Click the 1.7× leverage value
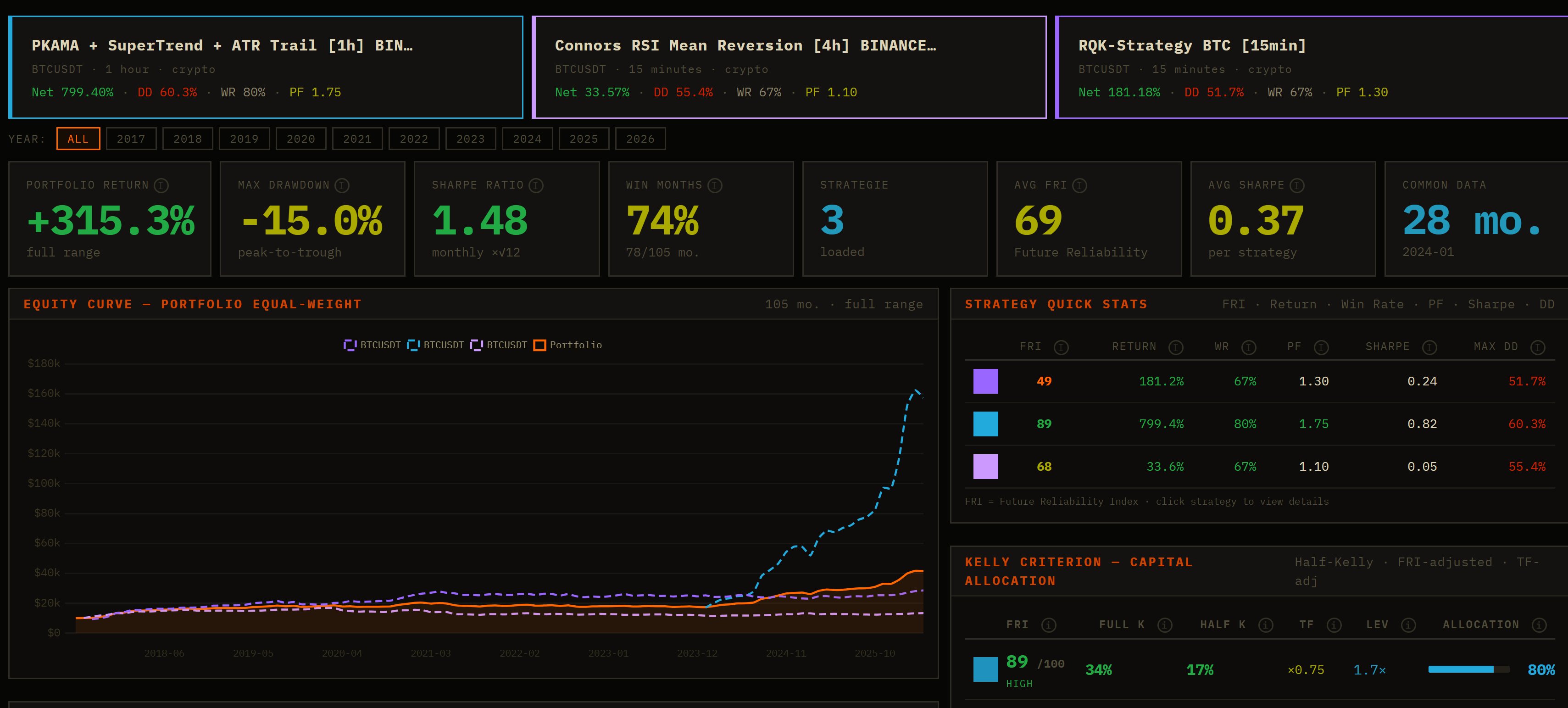 click(1369, 670)
